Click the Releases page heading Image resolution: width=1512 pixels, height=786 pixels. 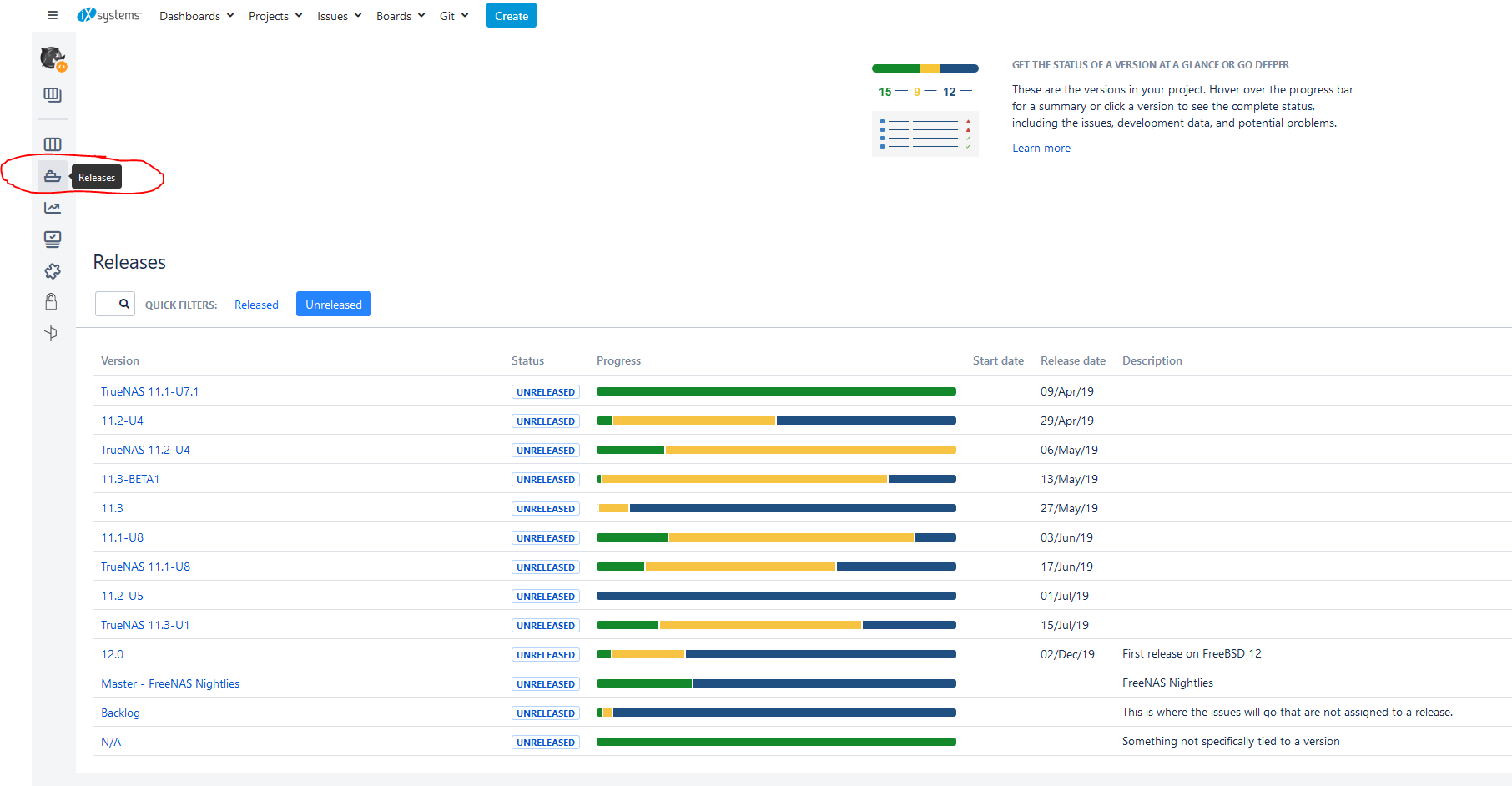pyautogui.click(x=129, y=262)
